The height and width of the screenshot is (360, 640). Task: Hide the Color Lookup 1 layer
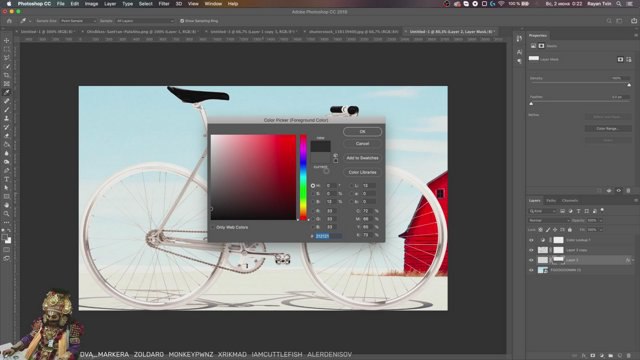pos(531,240)
